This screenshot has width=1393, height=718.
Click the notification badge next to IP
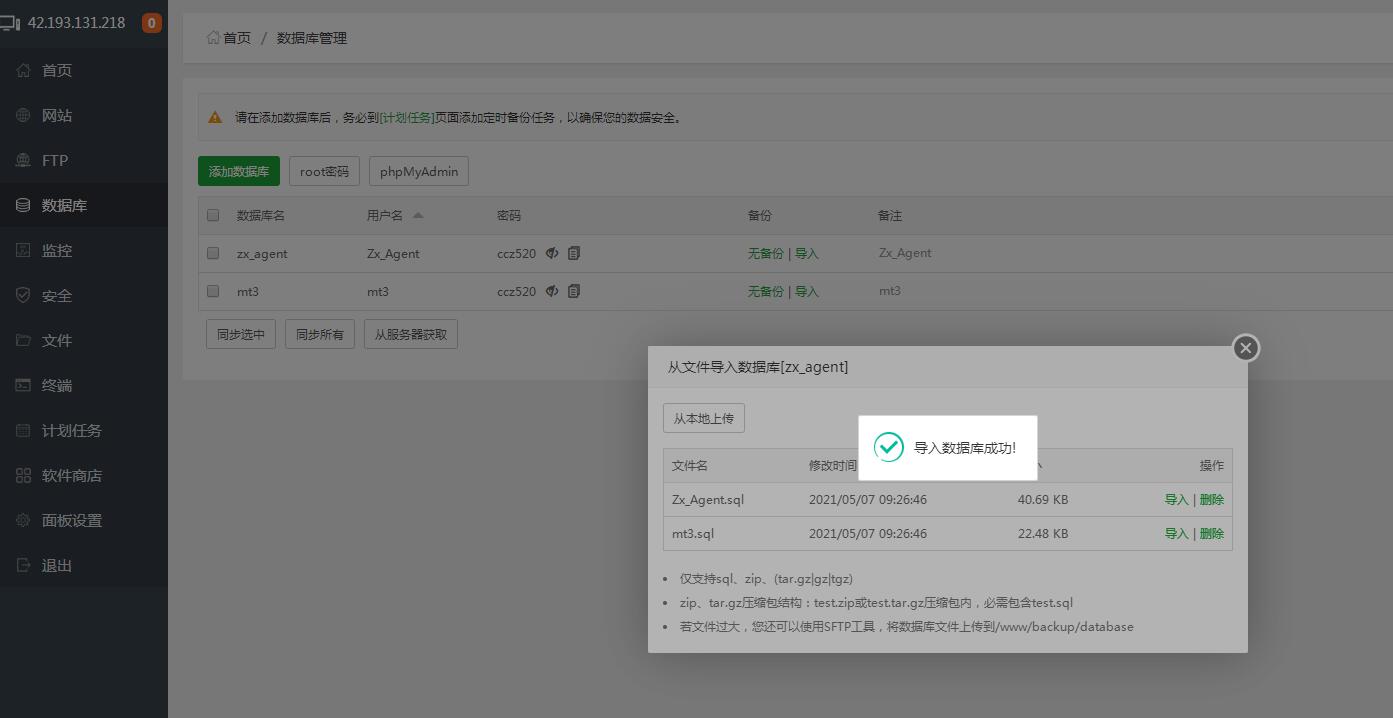[x=152, y=23]
